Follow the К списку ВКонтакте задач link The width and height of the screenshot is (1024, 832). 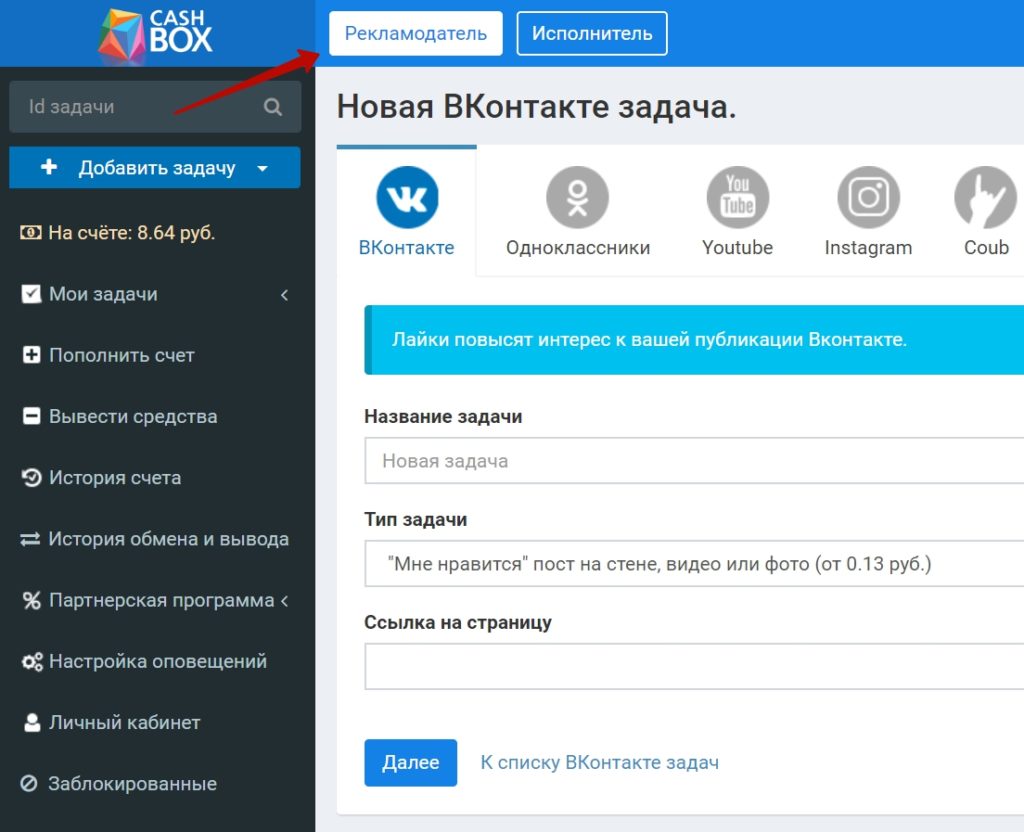point(599,763)
